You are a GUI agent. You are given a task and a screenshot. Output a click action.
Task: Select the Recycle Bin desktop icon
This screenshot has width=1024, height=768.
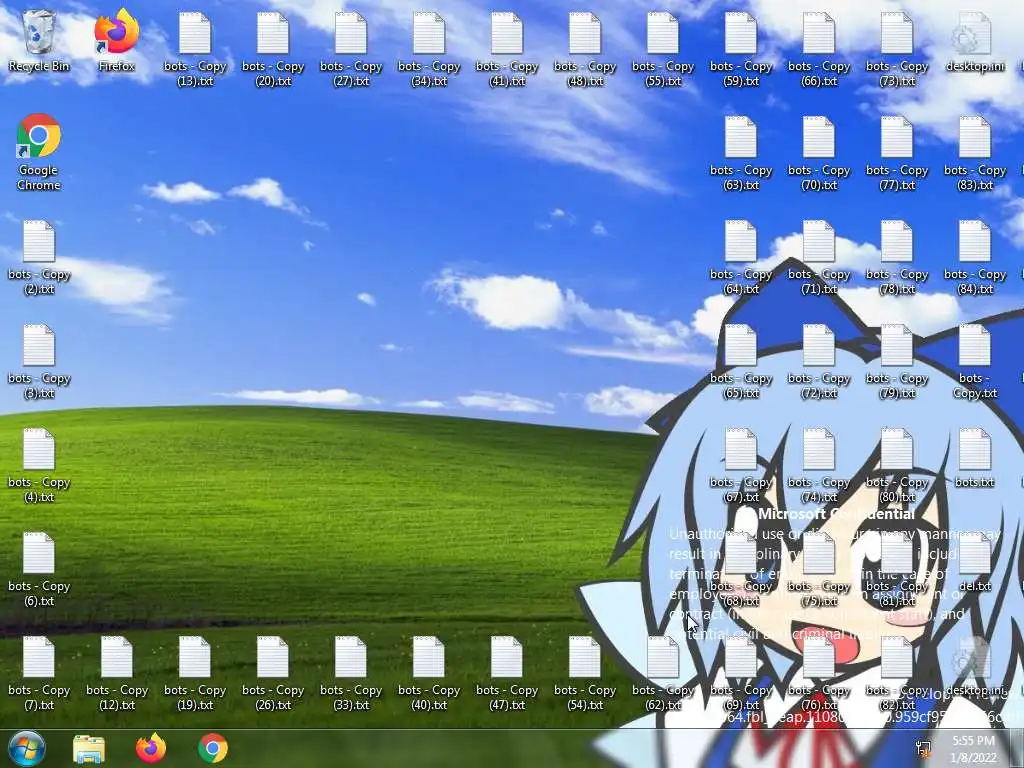click(39, 40)
